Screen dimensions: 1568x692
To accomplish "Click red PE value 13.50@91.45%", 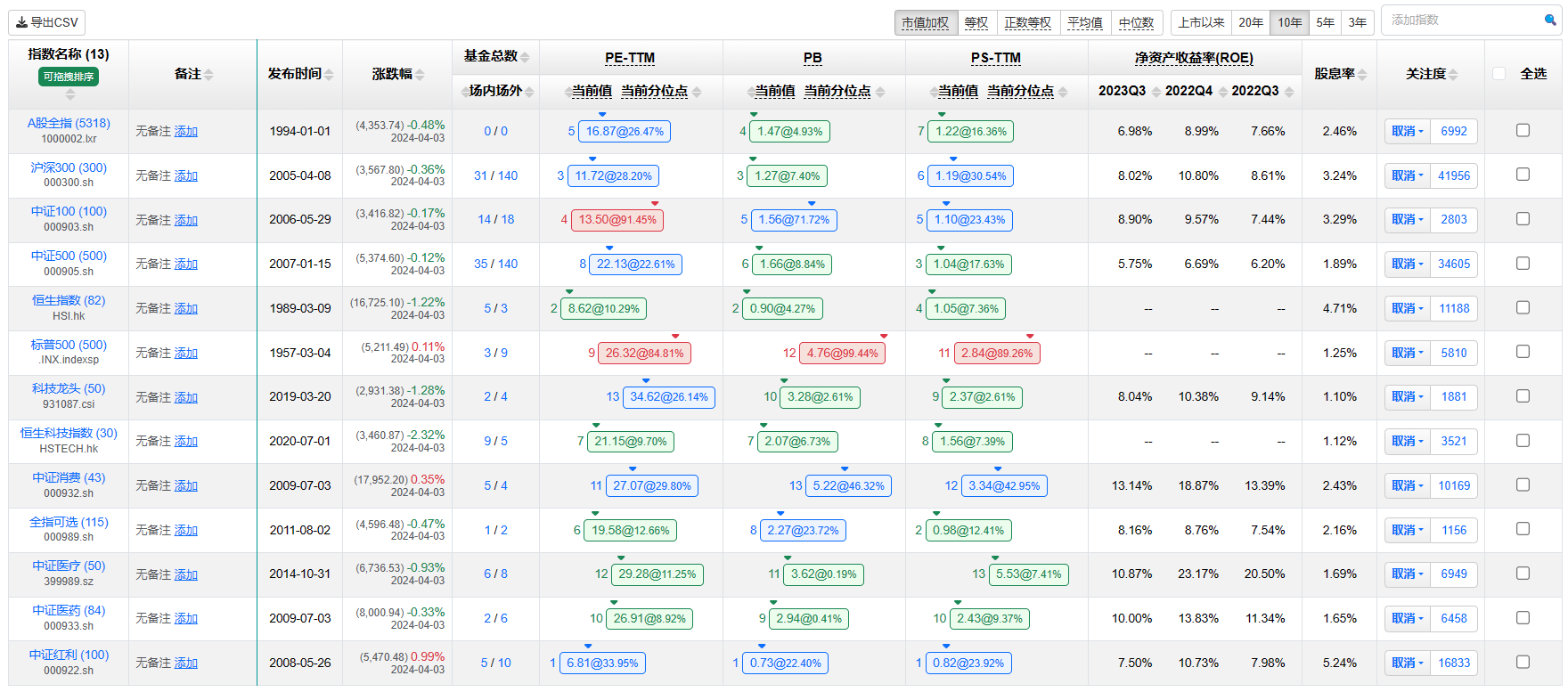I will click(x=617, y=220).
